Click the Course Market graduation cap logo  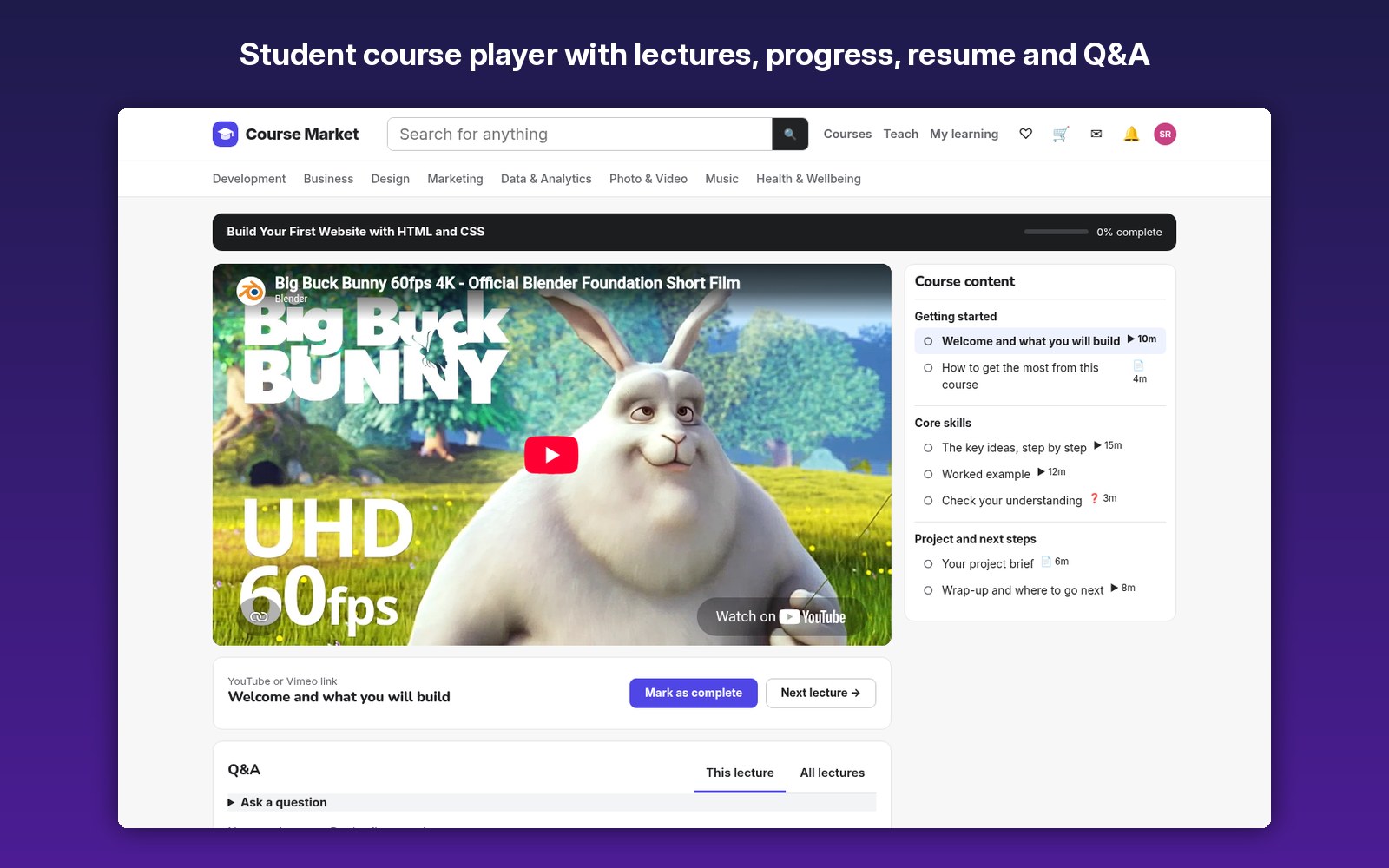pos(225,134)
